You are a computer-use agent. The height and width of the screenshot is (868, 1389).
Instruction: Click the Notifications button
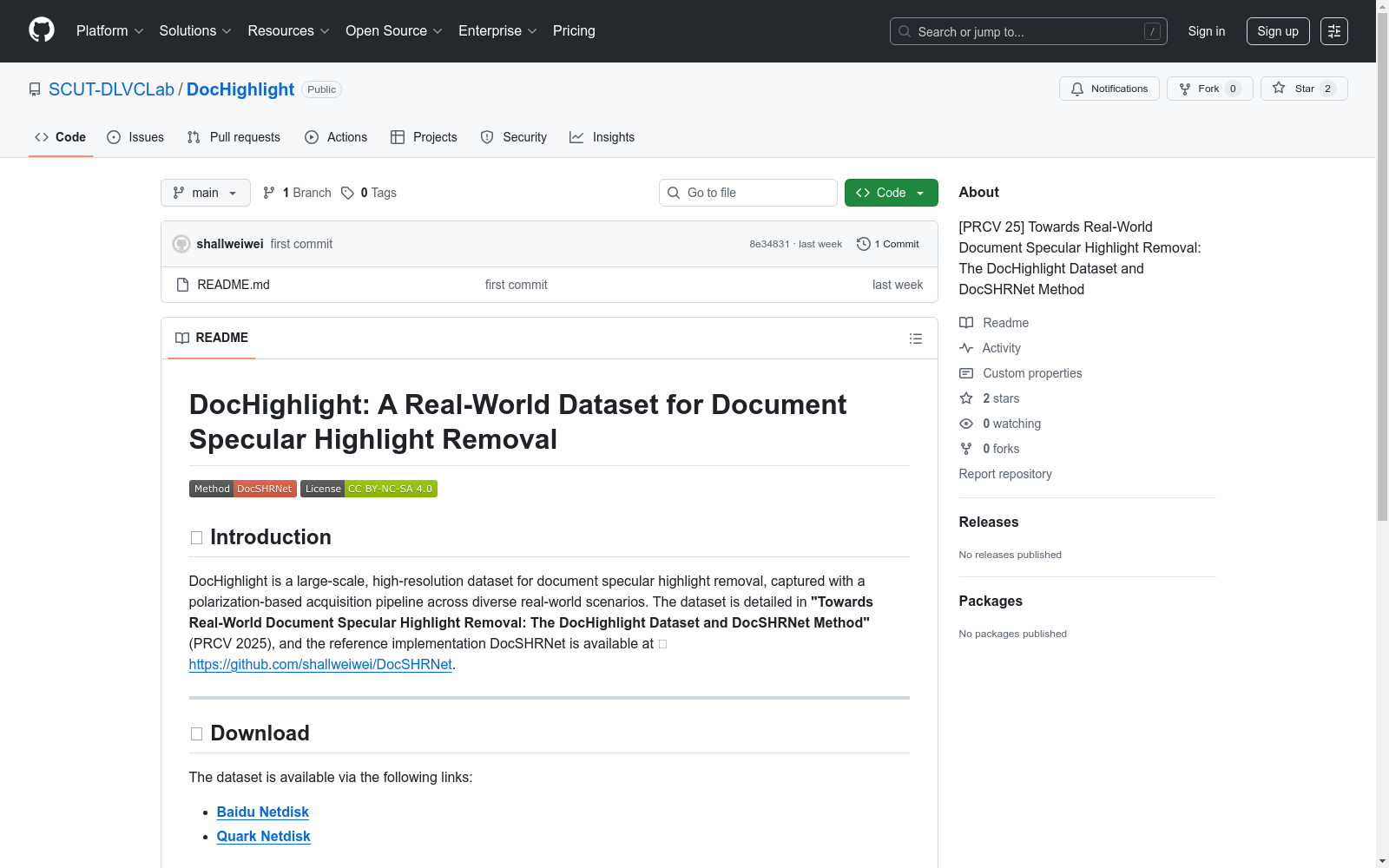point(1109,89)
